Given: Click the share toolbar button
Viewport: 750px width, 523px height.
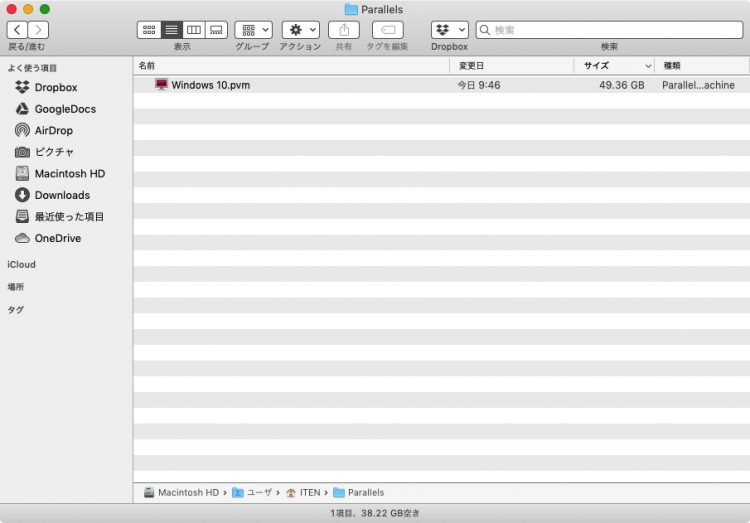Looking at the screenshot, I should click(344, 30).
